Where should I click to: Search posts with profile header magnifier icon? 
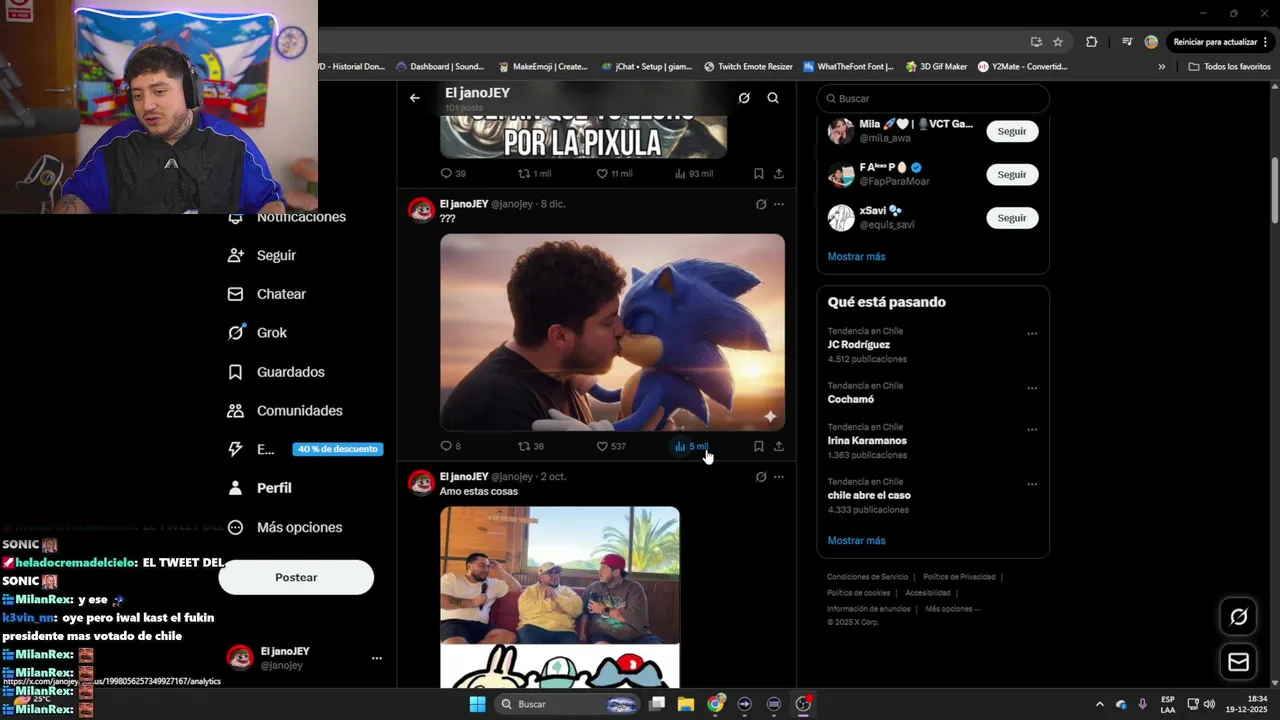tap(773, 98)
